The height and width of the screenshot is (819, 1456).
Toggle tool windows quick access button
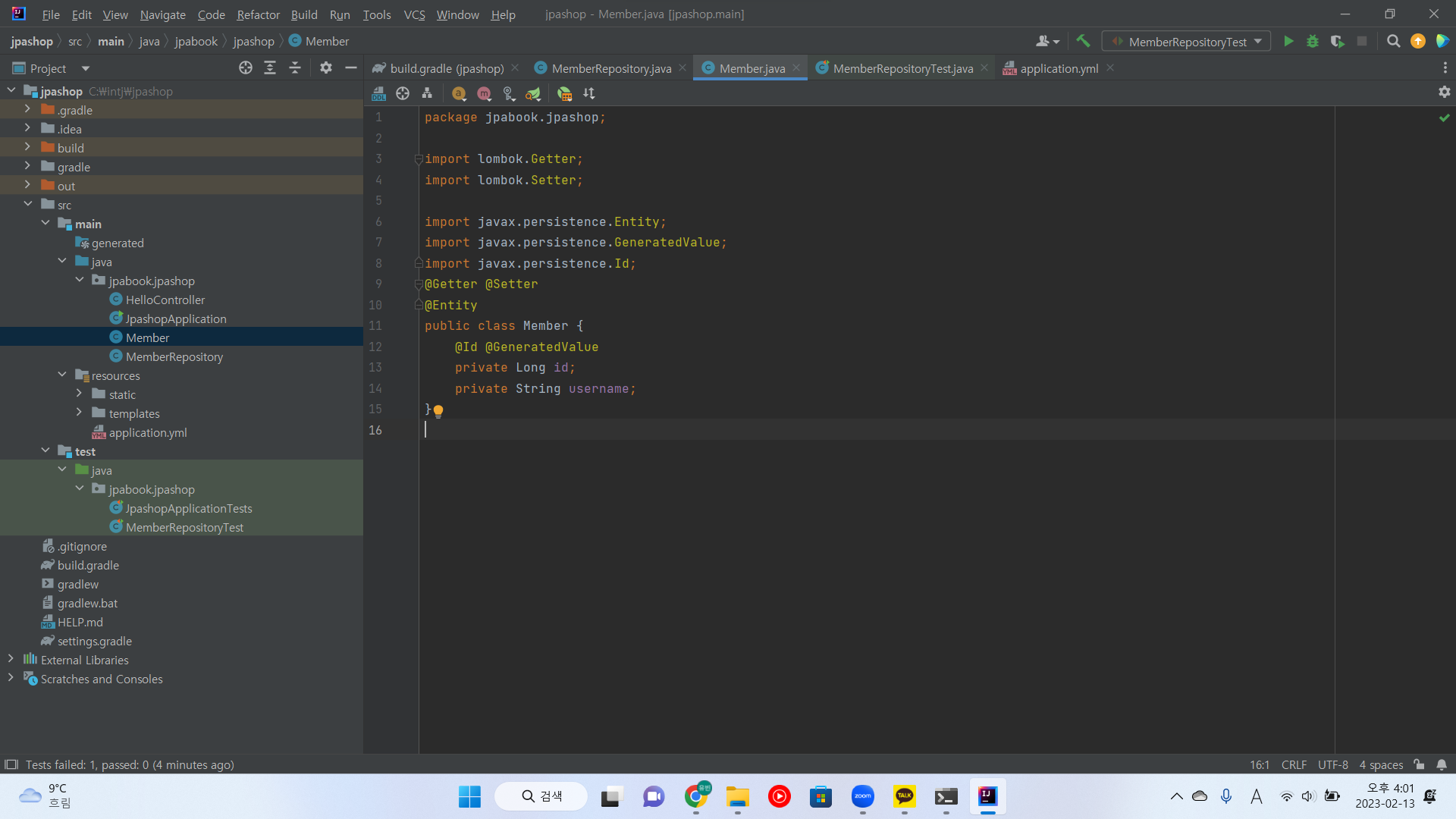tap(11, 764)
